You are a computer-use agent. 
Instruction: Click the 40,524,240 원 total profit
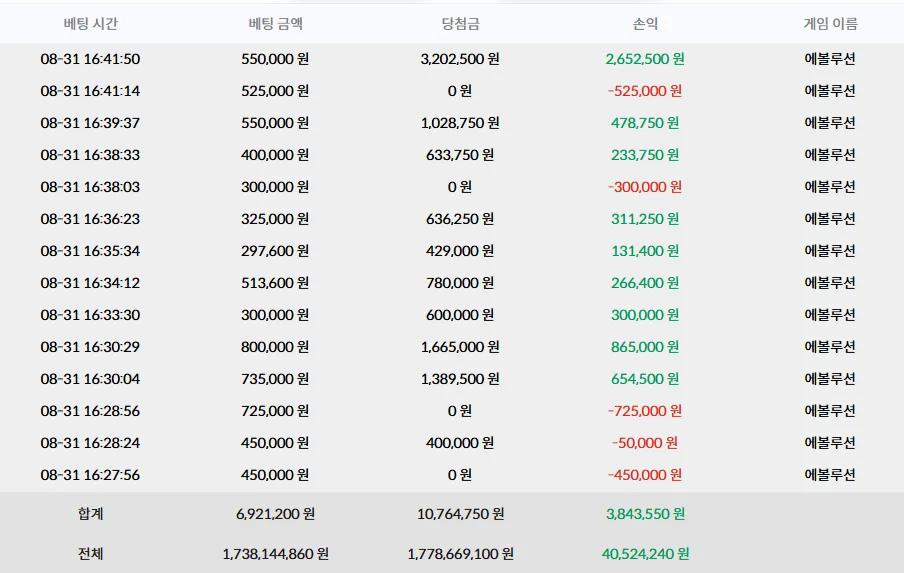pyautogui.click(x=645, y=554)
